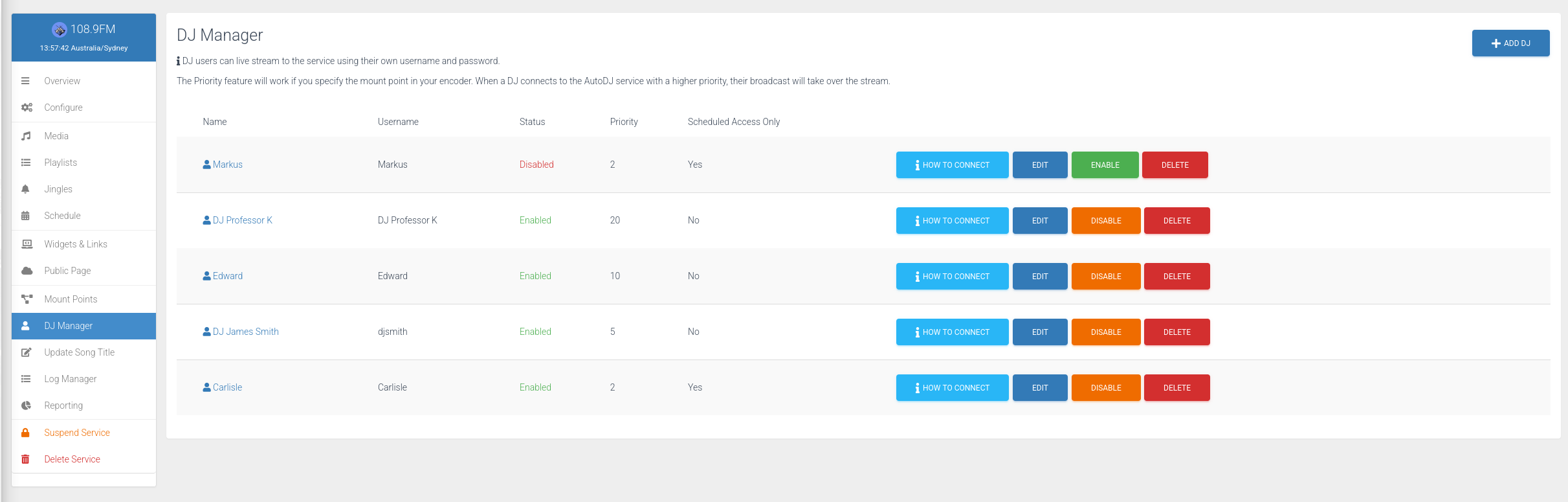Disable the Carlisle DJ account
Viewport: 1568px width, 502px height.
click(x=1105, y=388)
